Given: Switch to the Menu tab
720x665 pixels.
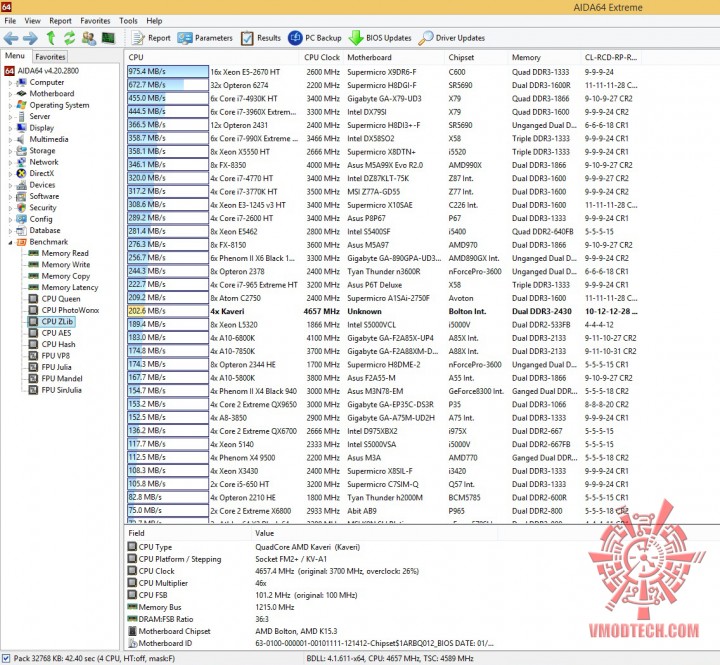Looking at the screenshot, I should tap(15, 56).
